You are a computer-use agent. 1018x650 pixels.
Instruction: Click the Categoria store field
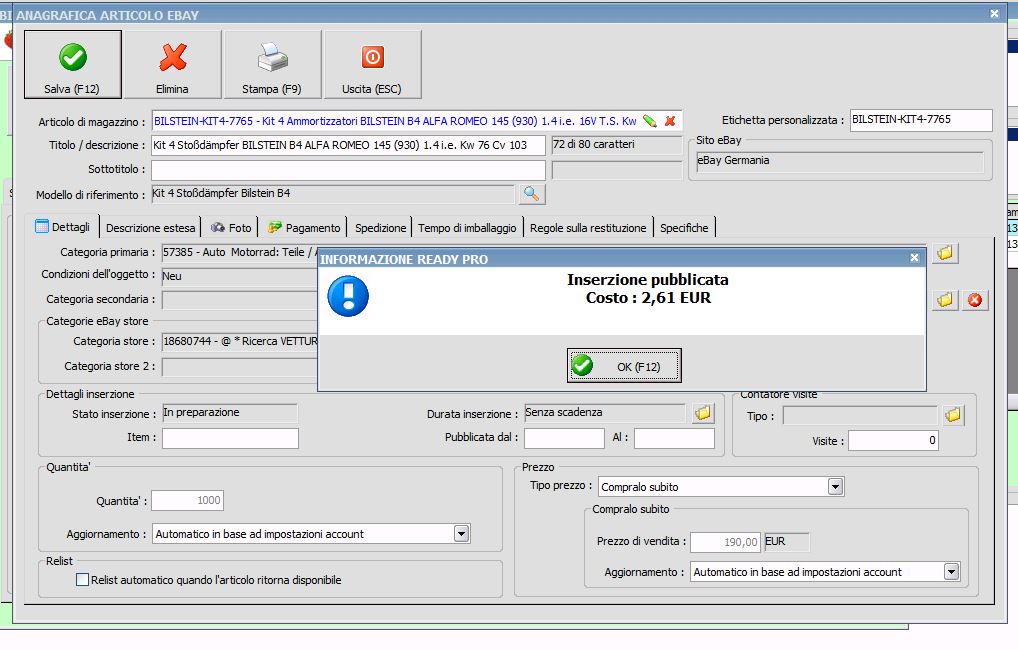coord(240,342)
